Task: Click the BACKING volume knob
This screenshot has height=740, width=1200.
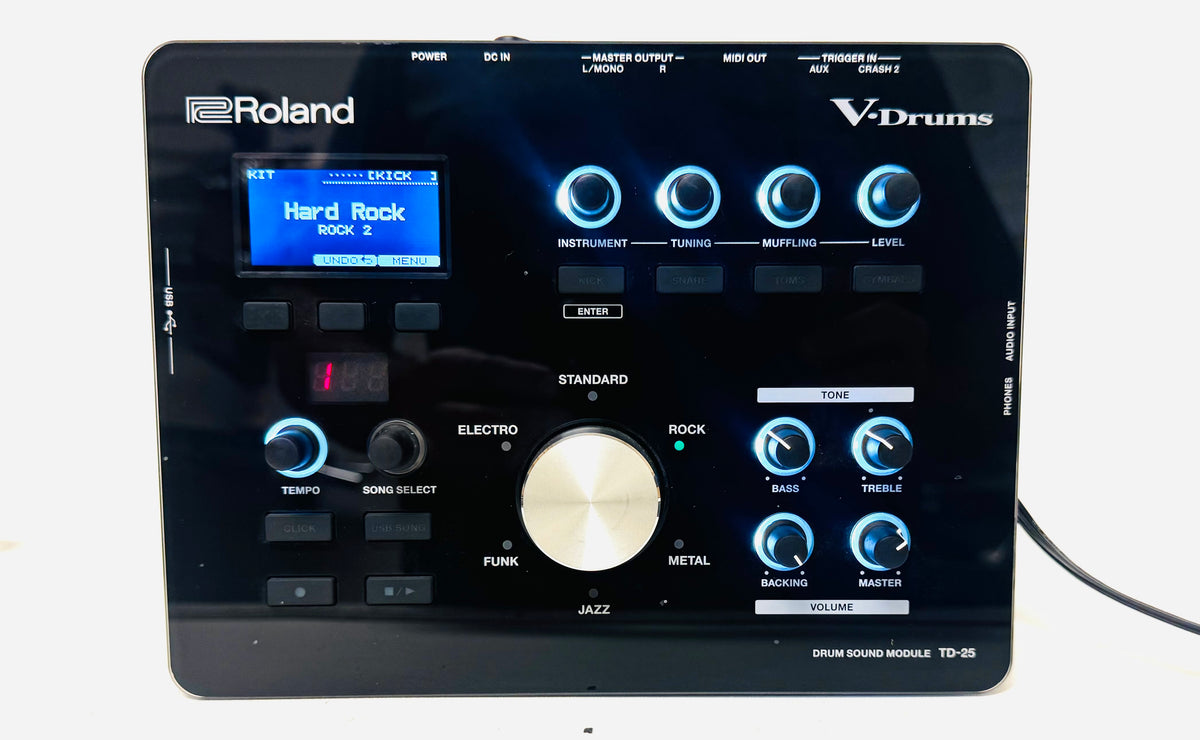Action: (784, 543)
